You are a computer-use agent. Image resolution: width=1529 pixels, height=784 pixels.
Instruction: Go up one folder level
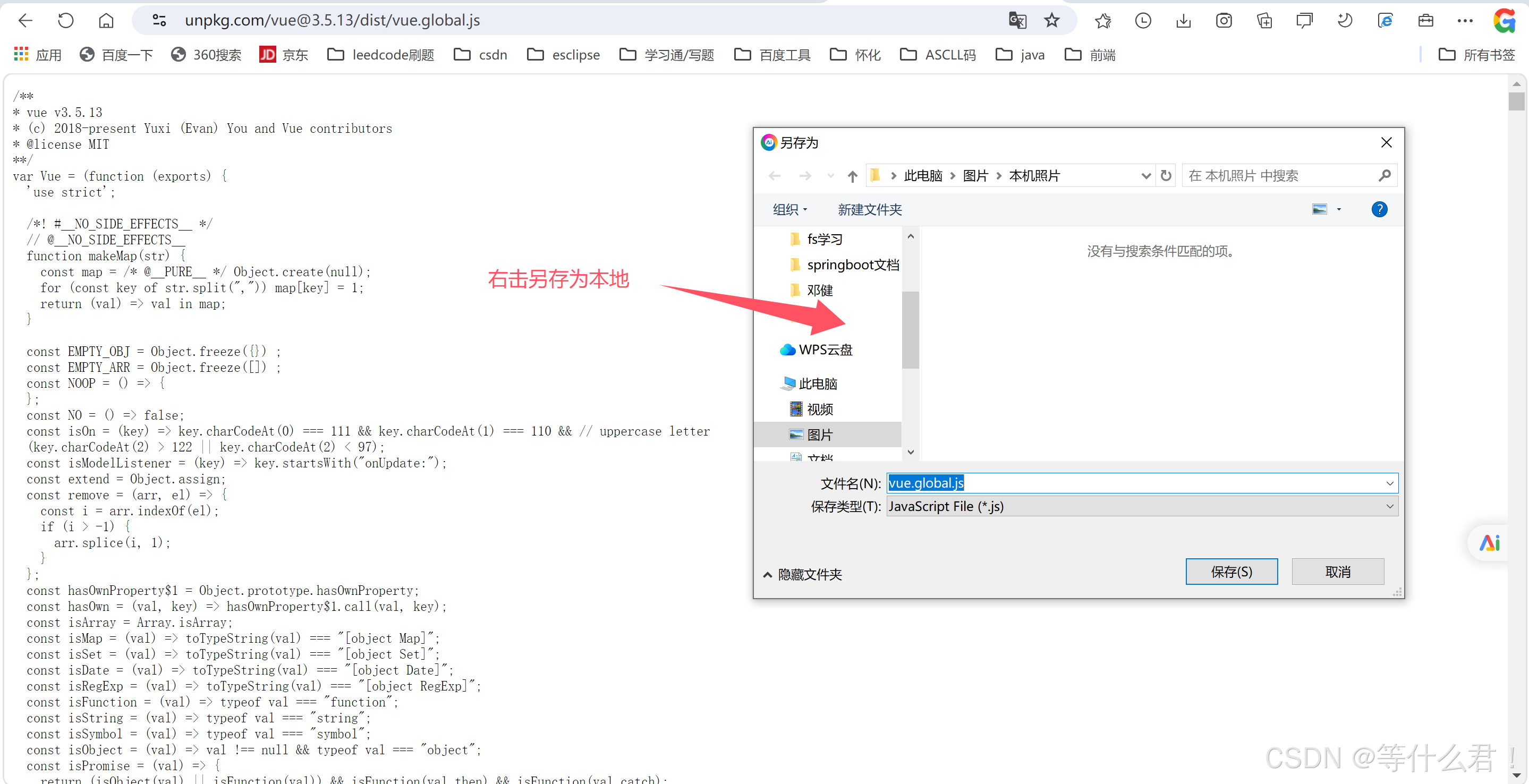click(x=852, y=176)
